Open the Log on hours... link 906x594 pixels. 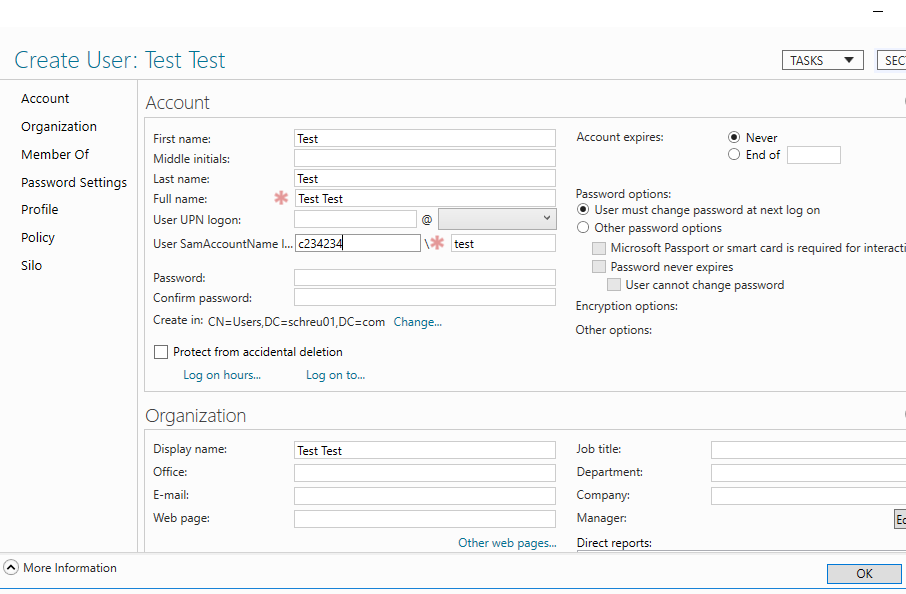click(222, 375)
